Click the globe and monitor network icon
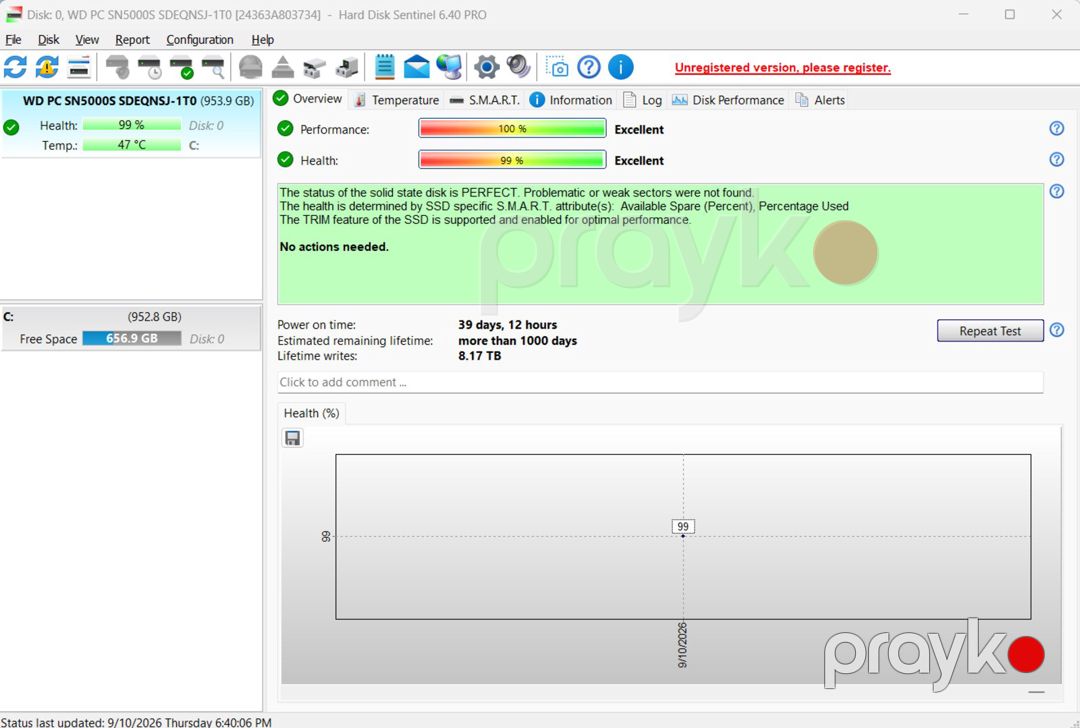Screen dimensions: 1080x728 (x=449, y=67)
